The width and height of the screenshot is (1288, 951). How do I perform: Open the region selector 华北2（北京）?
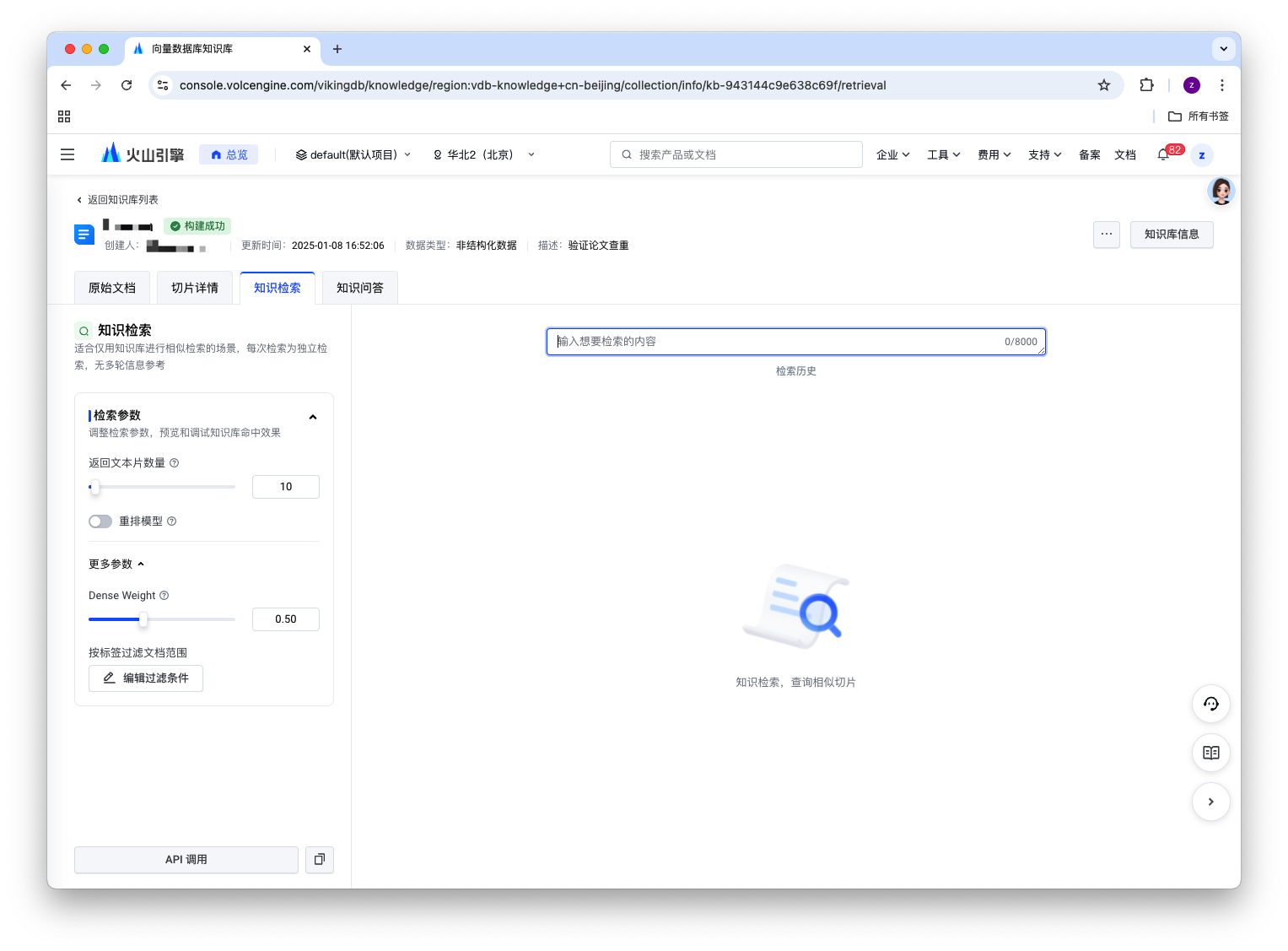click(x=484, y=154)
